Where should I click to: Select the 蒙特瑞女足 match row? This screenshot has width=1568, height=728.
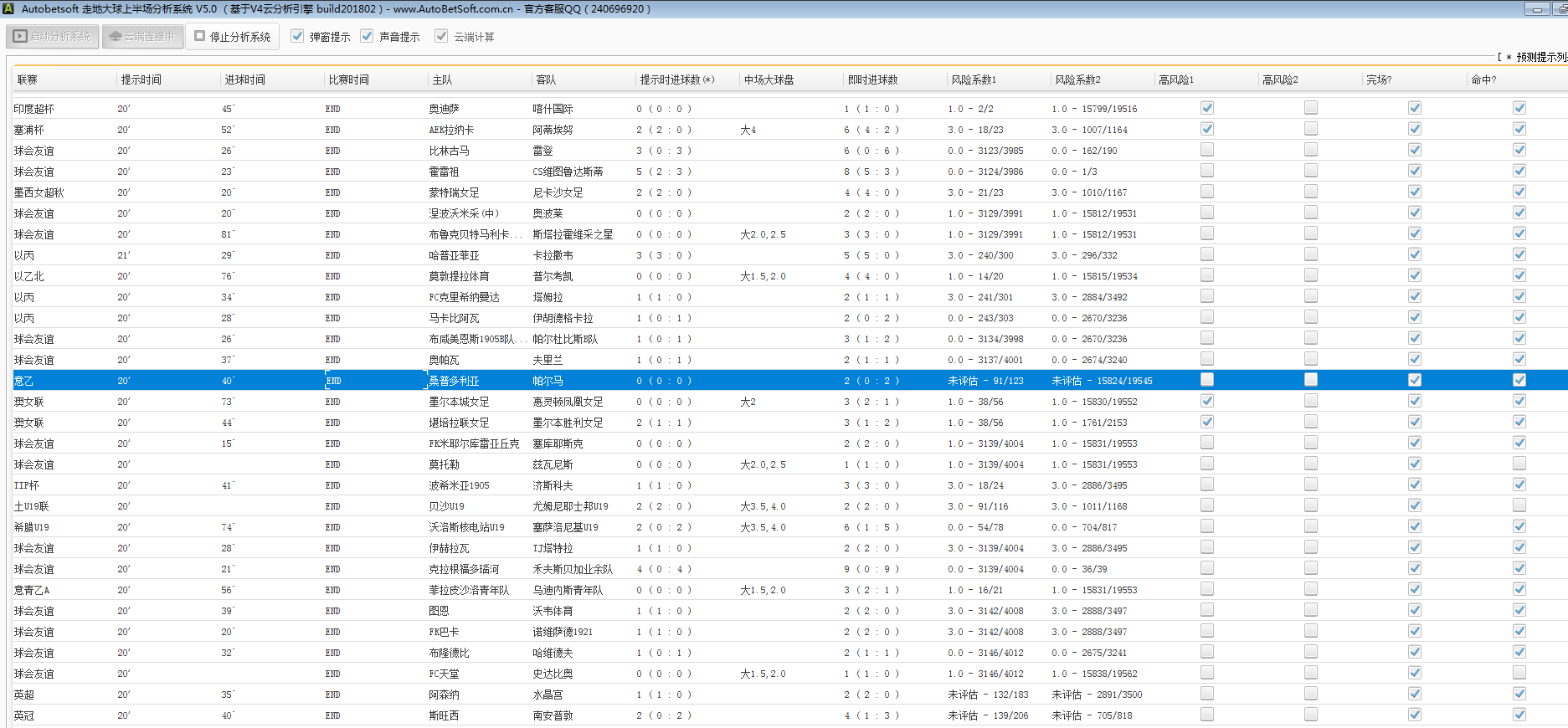[454, 192]
